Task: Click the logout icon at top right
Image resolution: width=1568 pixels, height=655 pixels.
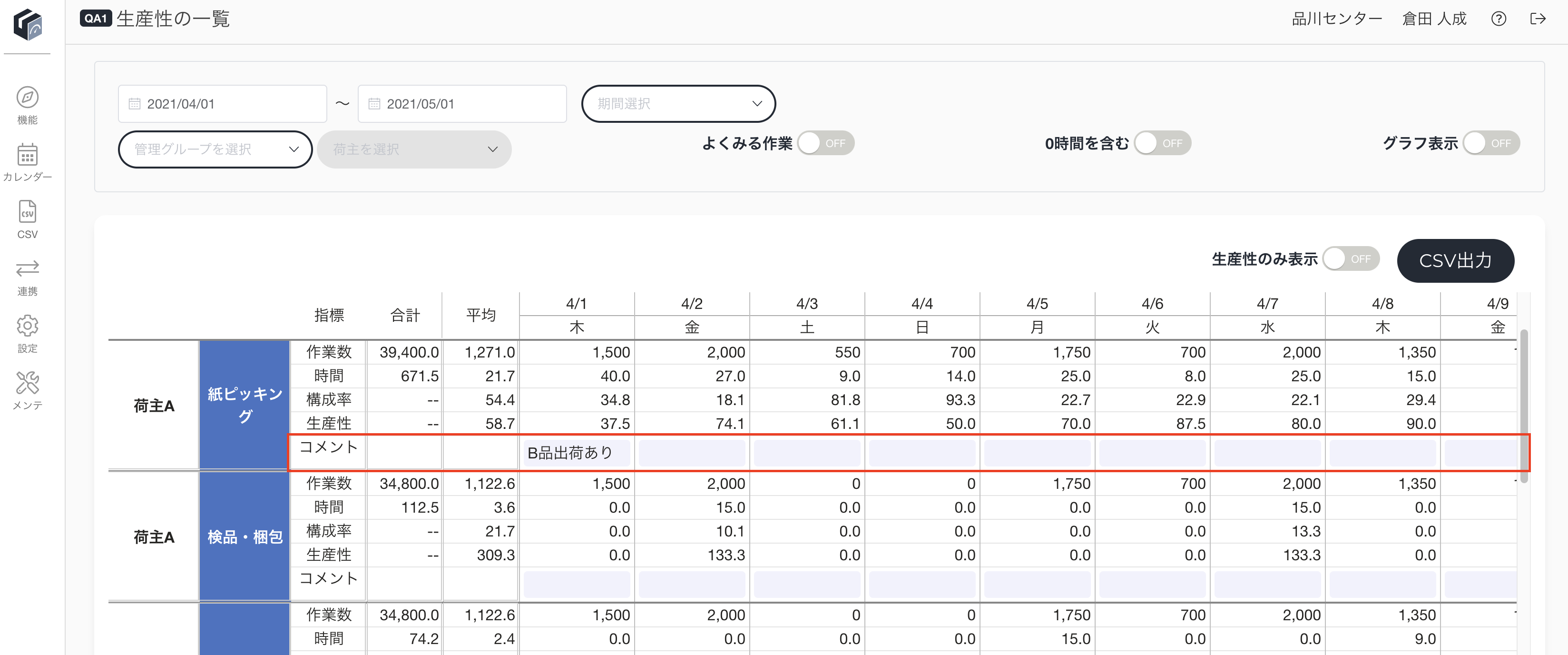Action: pos(1538,19)
